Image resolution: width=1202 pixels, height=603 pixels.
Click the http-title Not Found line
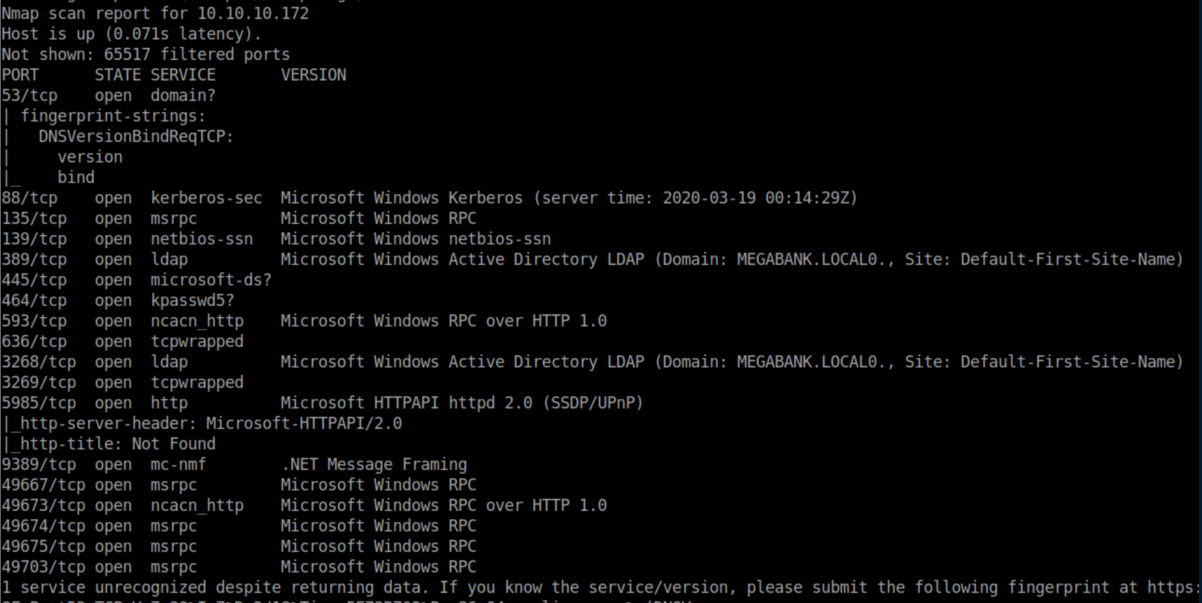point(112,444)
